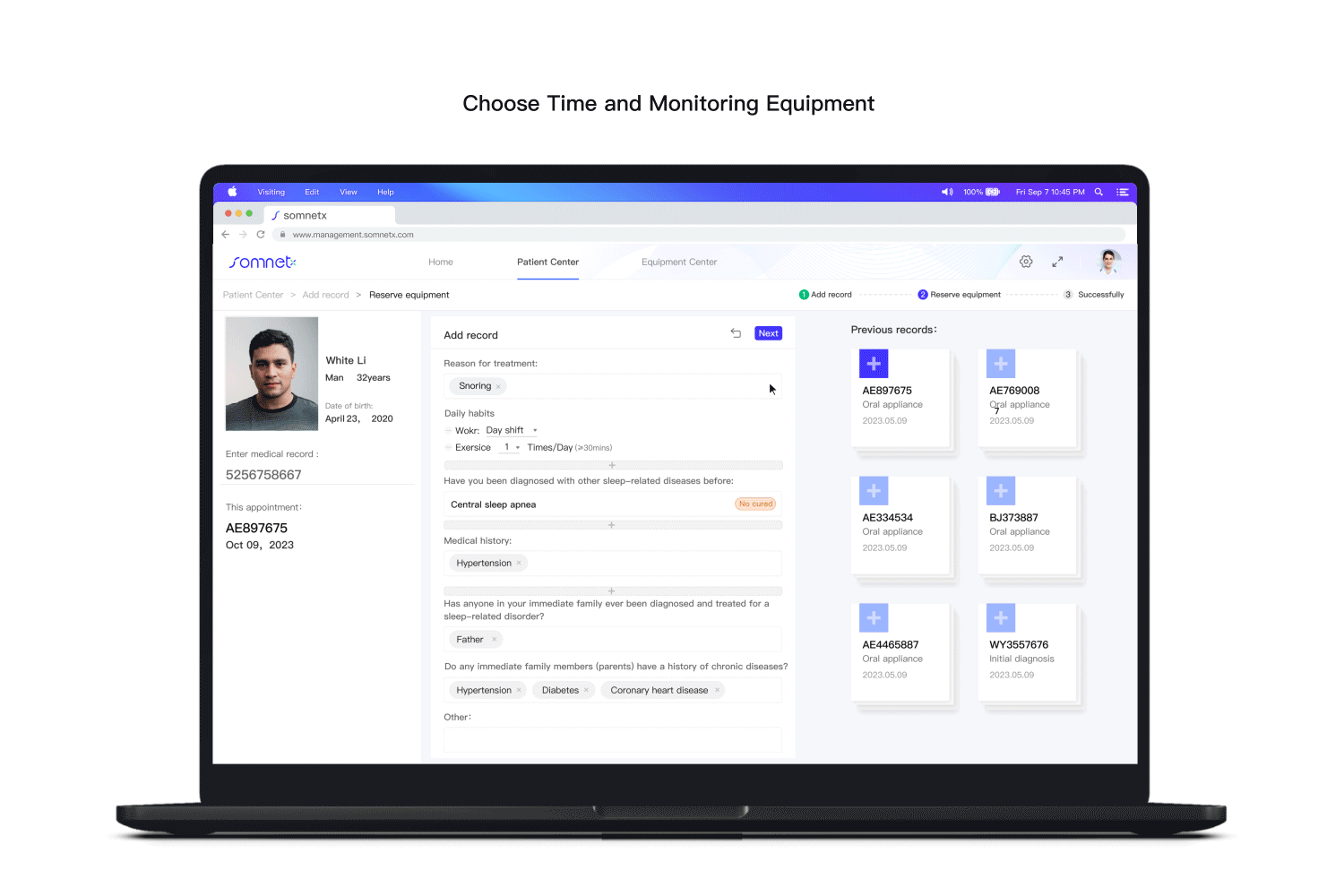The height and width of the screenshot is (896, 1344).
Task: Click the plus icon on record AE4465887
Action: pyautogui.click(x=874, y=618)
